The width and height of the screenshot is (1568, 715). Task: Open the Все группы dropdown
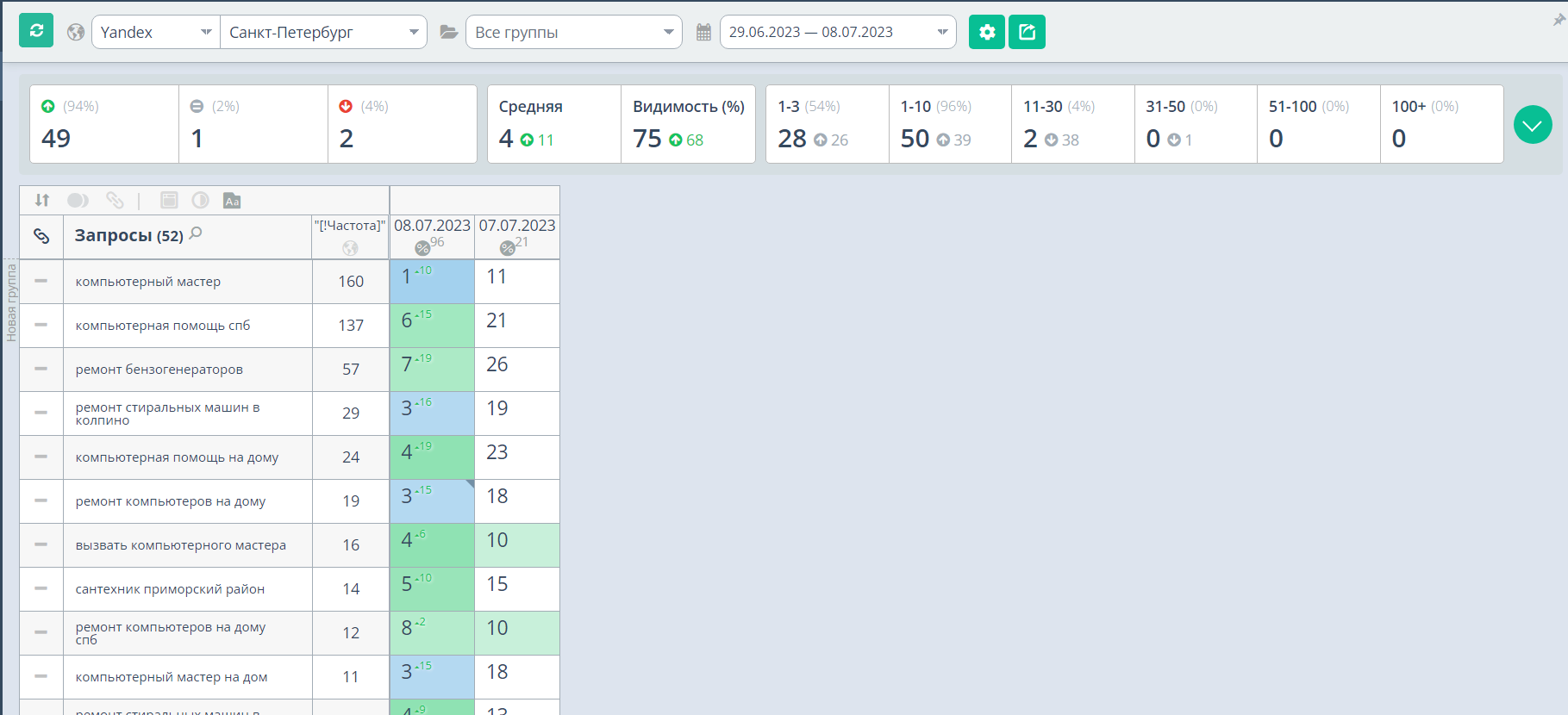click(x=574, y=32)
